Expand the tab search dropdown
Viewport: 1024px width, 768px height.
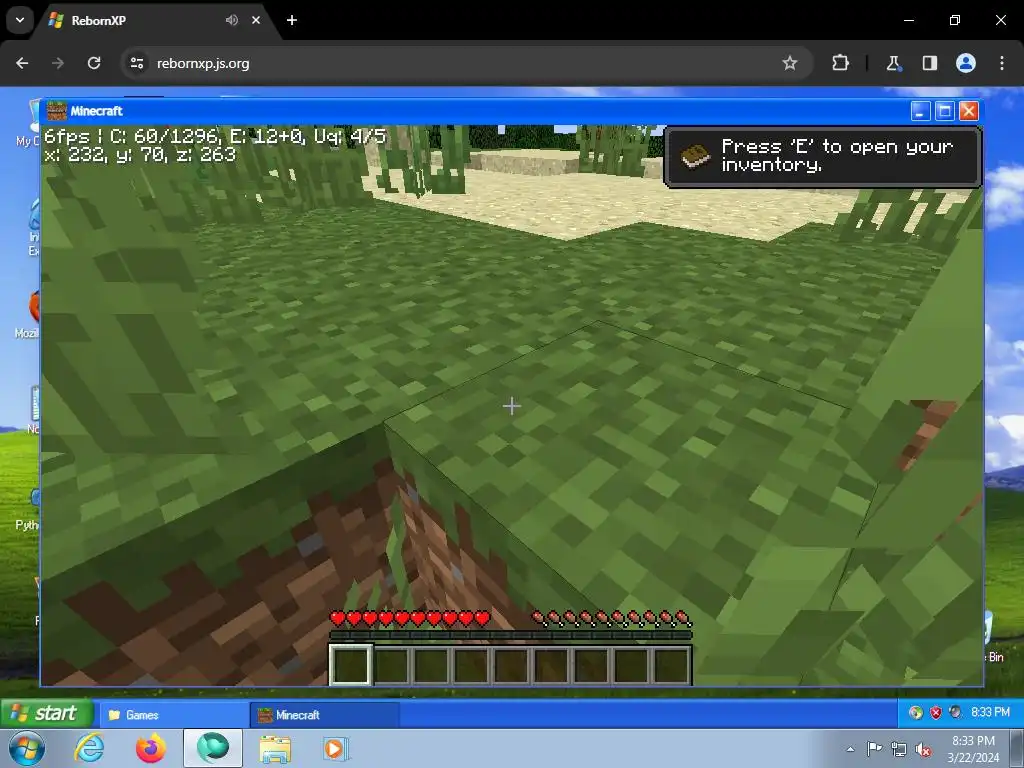(20, 20)
